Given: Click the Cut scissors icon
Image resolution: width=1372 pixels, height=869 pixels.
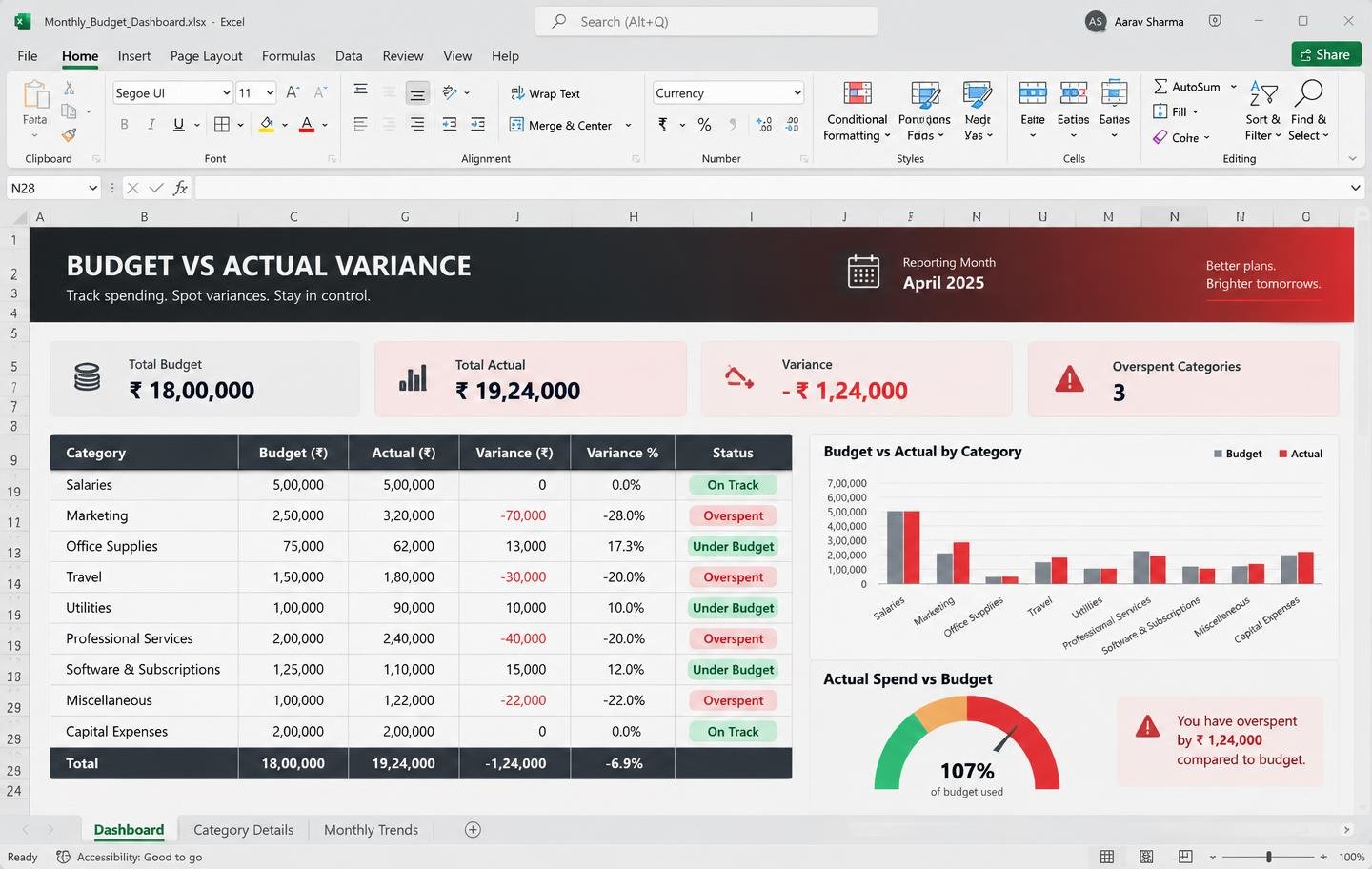Looking at the screenshot, I should coord(69,88).
